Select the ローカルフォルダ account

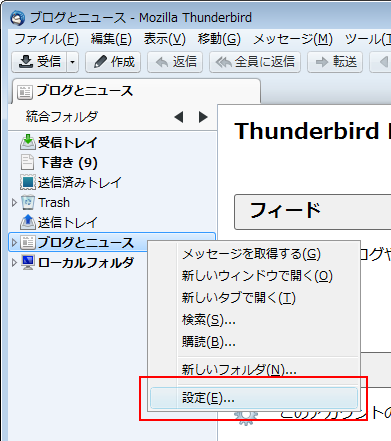click(x=86, y=263)
